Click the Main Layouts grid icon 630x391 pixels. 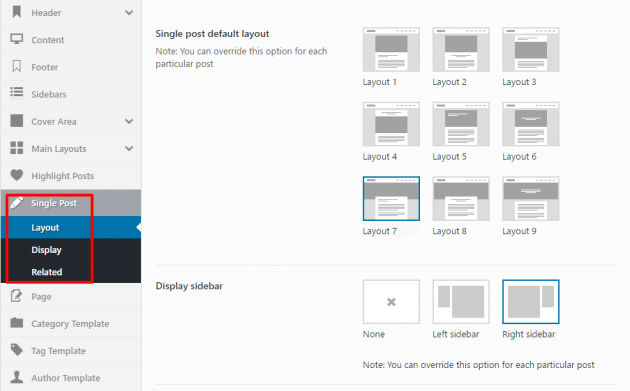[16, 148]
